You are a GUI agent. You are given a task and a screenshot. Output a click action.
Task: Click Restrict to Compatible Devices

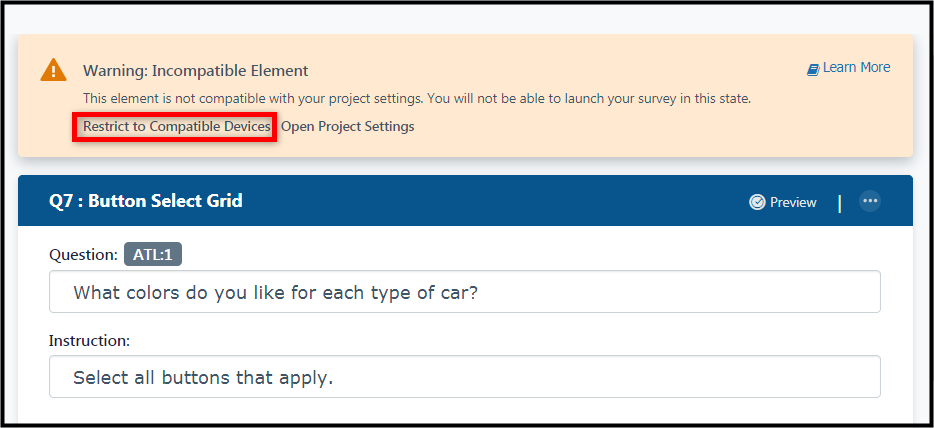point(176,126)
